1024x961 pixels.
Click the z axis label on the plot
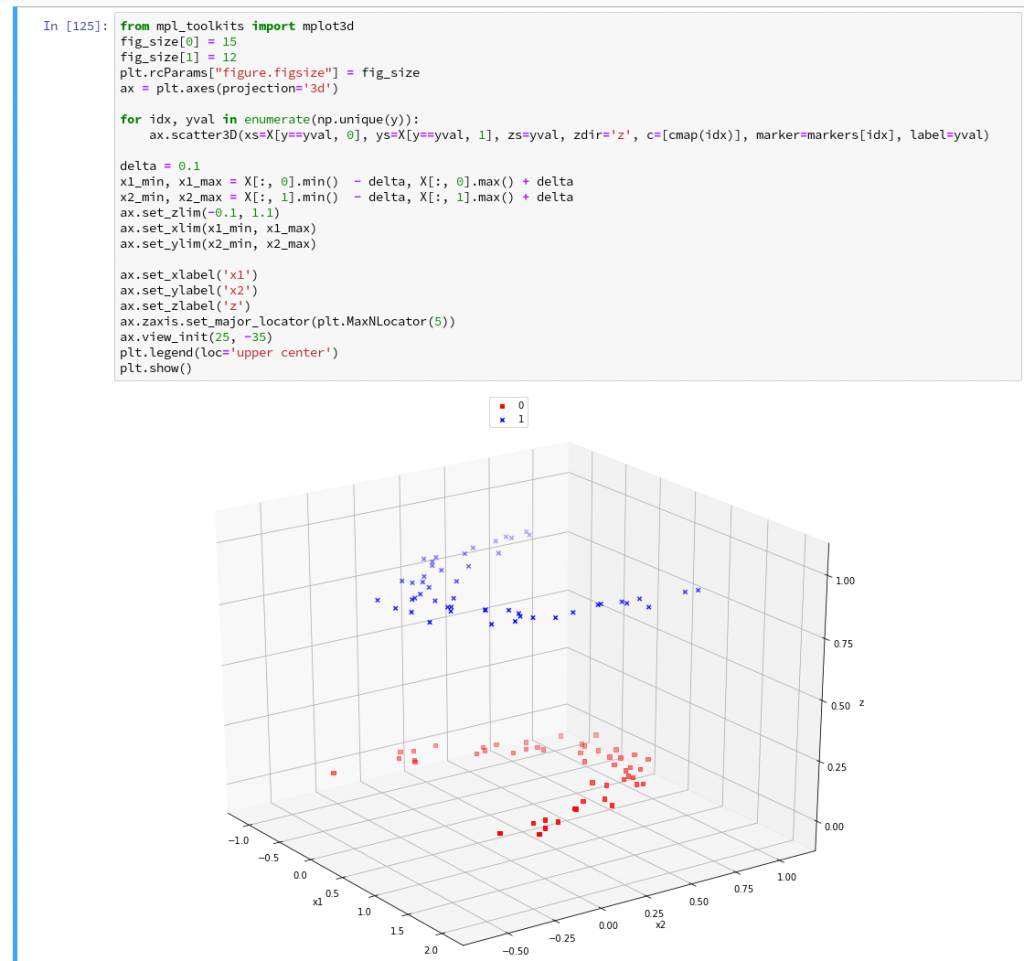point(861,704)
